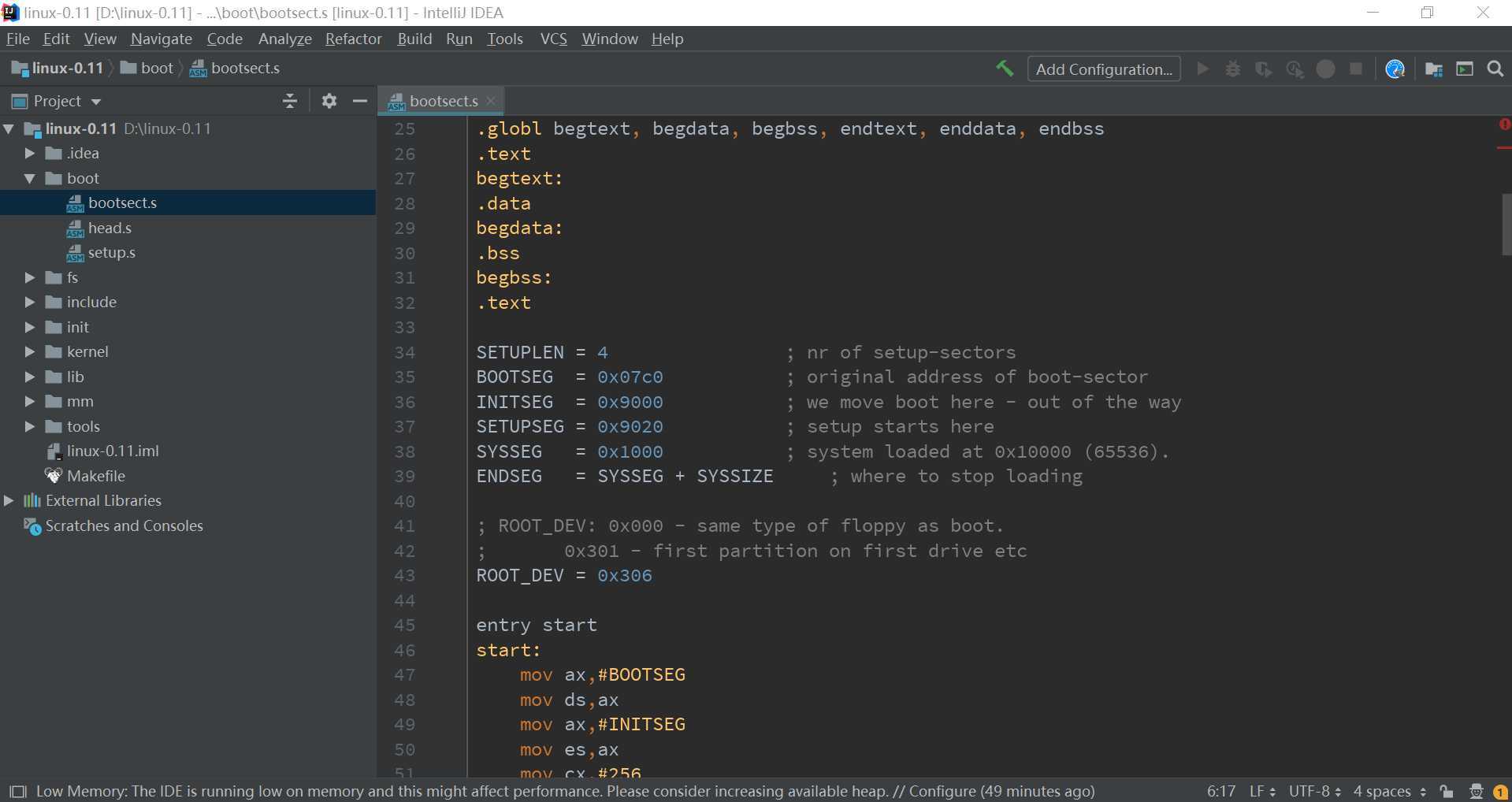
Task: Select the setup.s assembly file
Action: click(x=111, y=252)
